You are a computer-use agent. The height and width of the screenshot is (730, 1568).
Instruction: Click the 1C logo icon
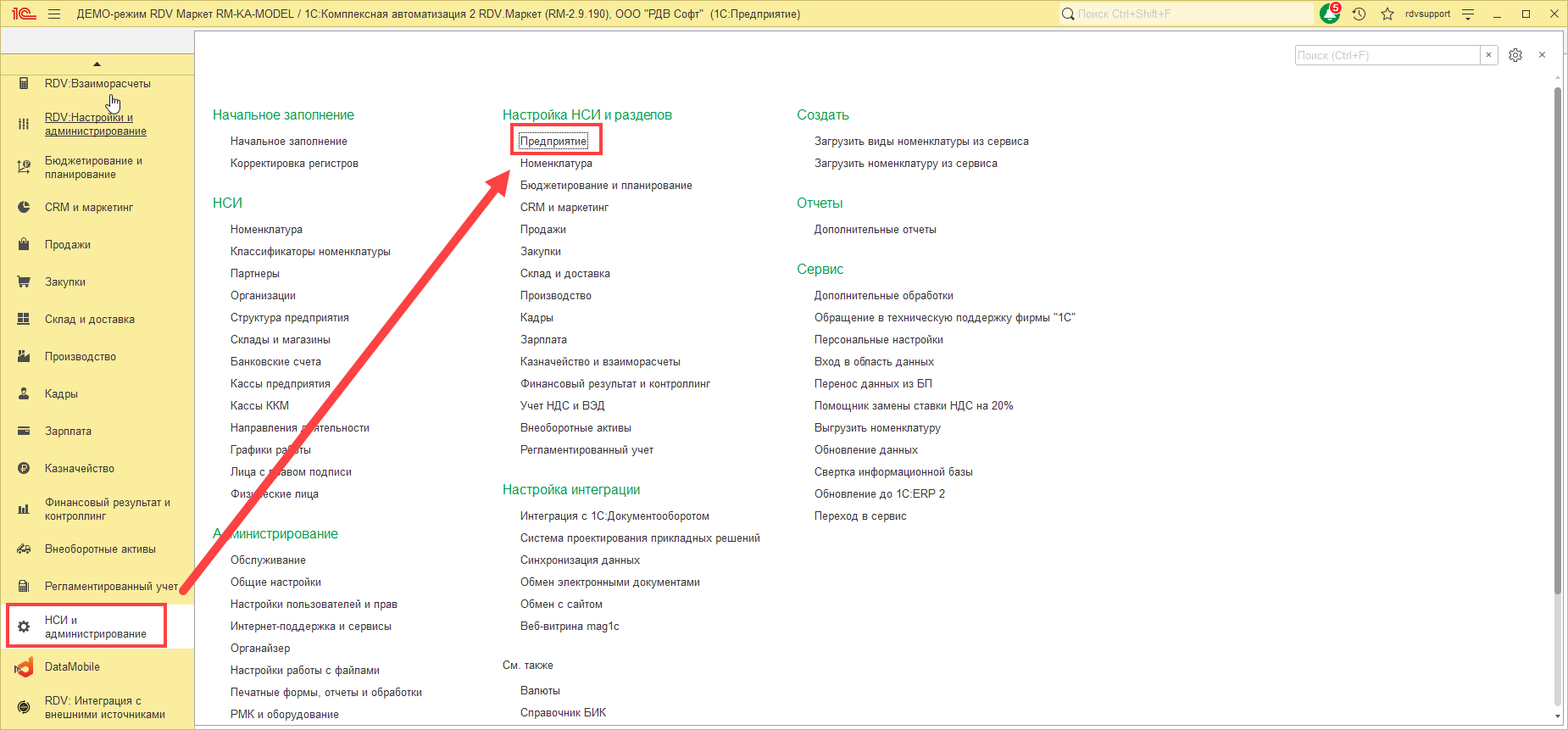click(x=24, y=14)
